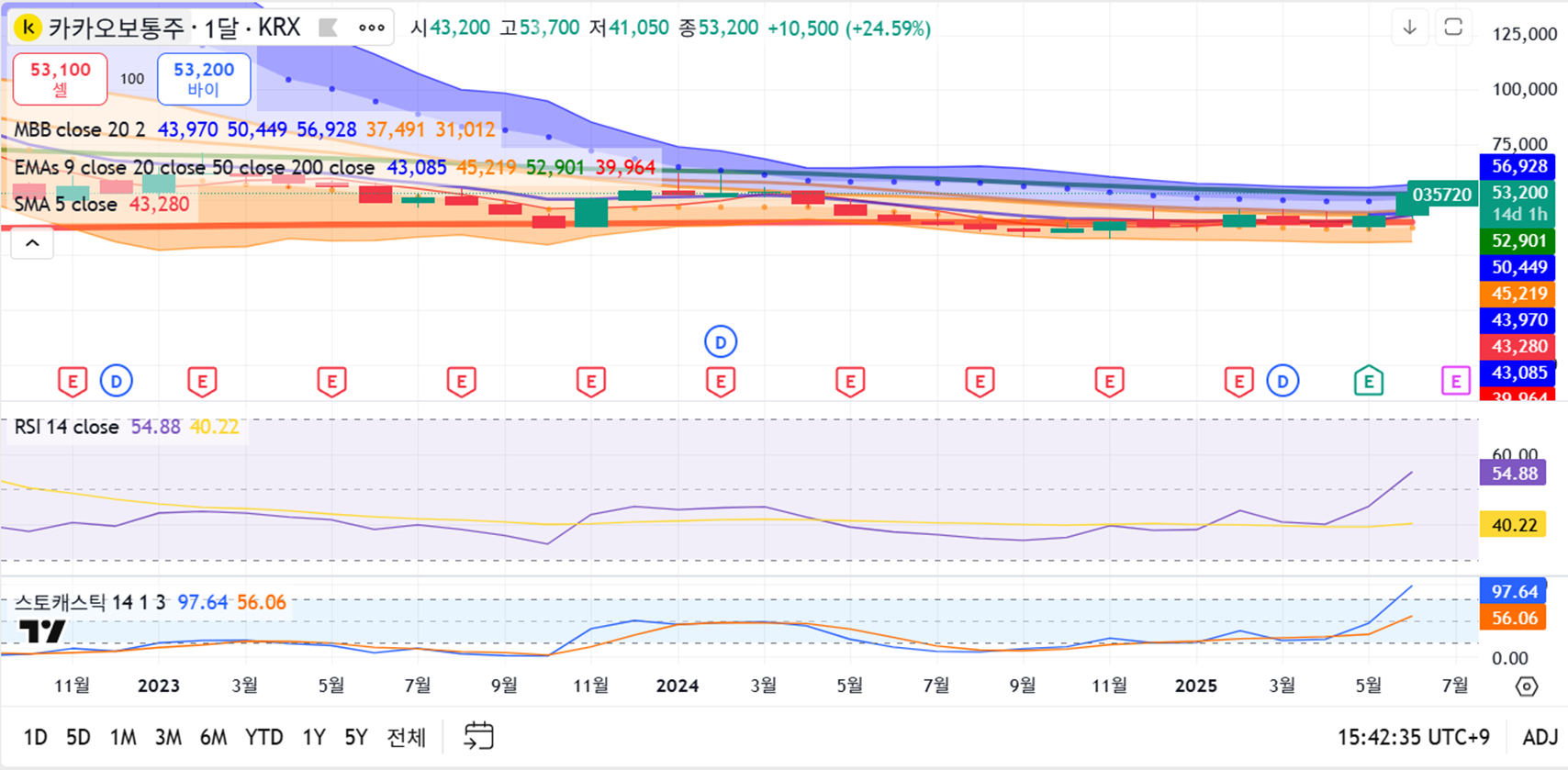The height and width of the screenshot is (770, 1568).
Task: Click the earnings E marker near August 2023
Action: click(461, 381)
